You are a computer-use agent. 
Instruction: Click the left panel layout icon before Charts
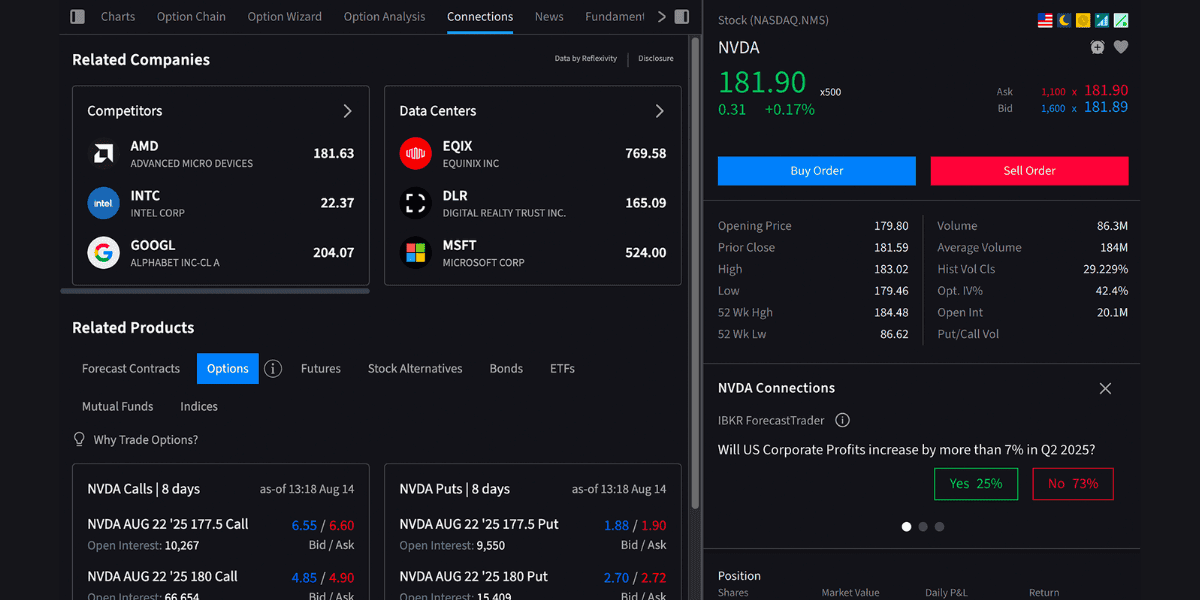coord(78,17)
